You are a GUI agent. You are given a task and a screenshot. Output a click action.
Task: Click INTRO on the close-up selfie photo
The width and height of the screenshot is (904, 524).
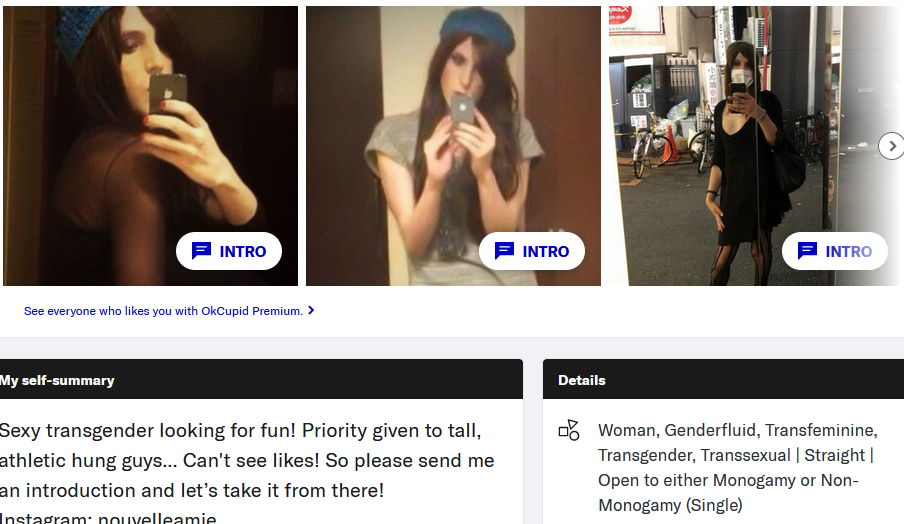pos(229,251)
